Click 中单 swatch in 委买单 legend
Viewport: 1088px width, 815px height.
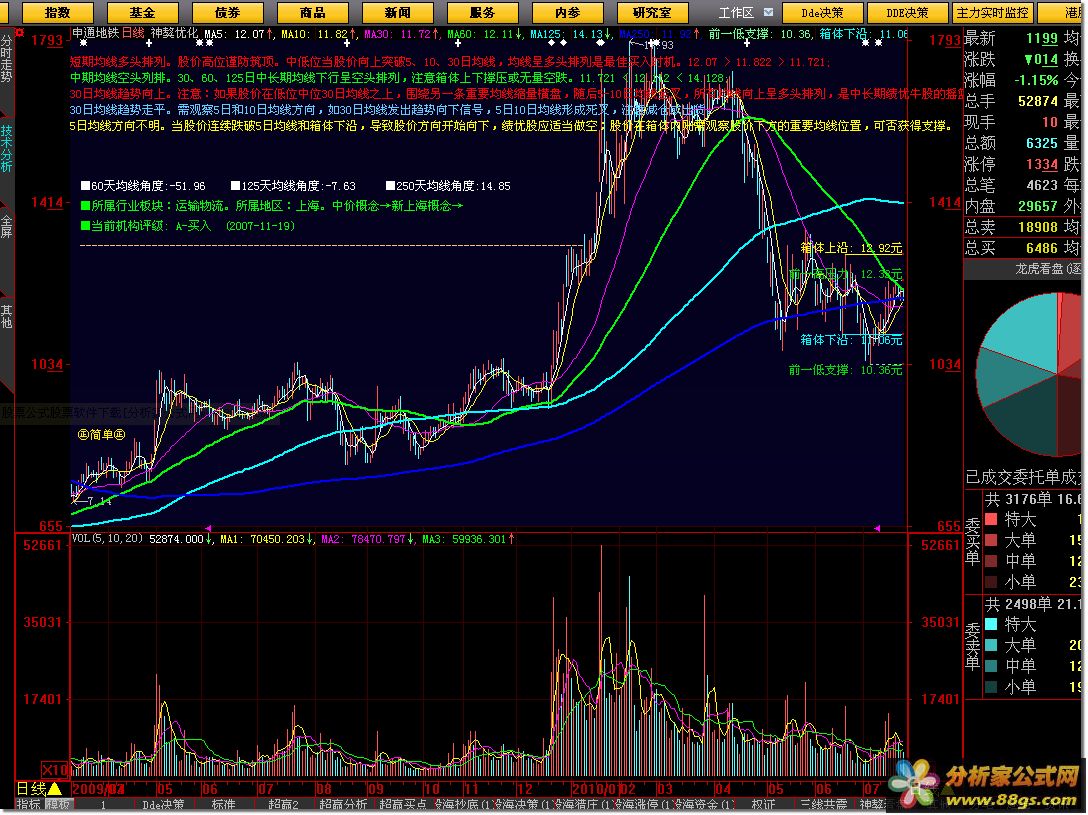[991, 561]
